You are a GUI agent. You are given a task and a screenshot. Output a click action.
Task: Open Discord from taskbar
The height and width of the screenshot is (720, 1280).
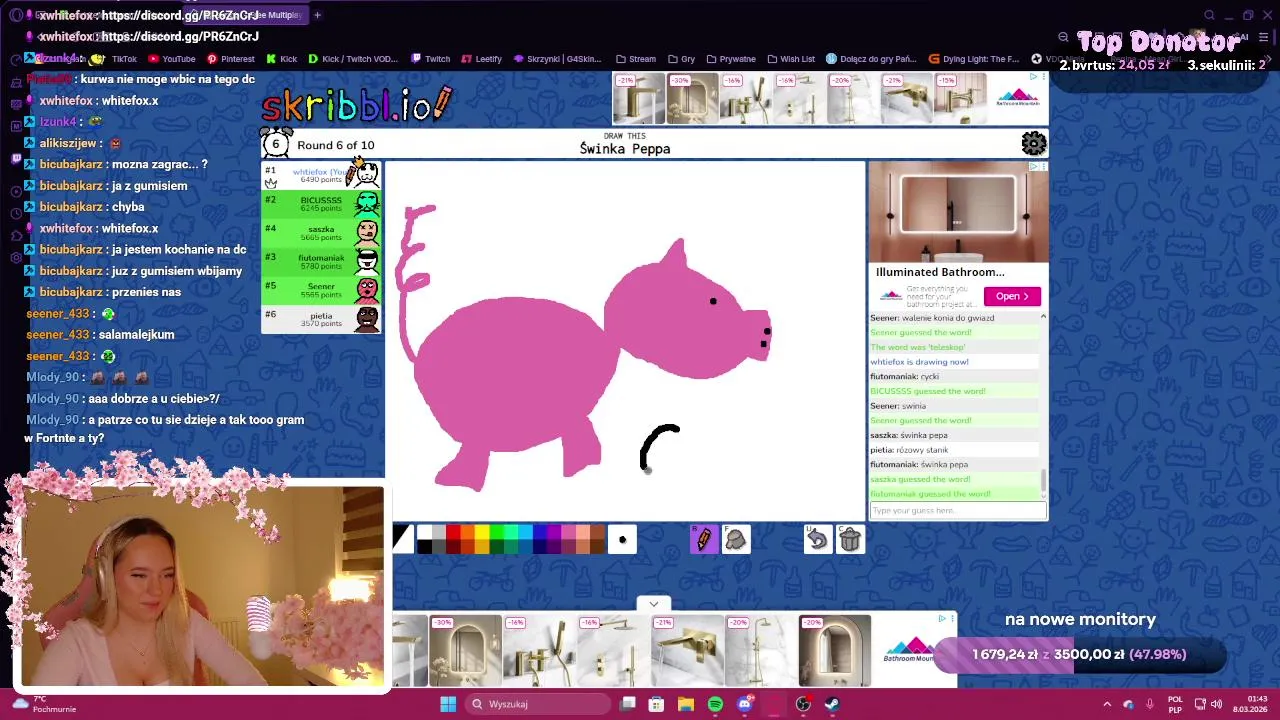pos(745,704)
